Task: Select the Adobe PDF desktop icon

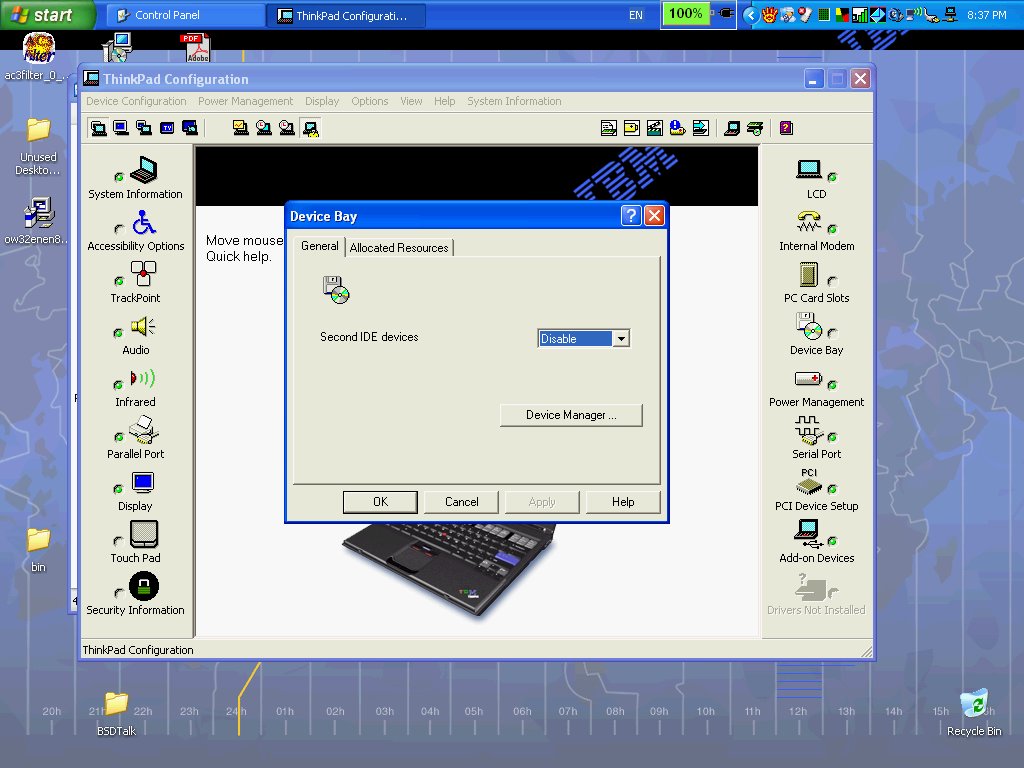Action: [196, 48]
